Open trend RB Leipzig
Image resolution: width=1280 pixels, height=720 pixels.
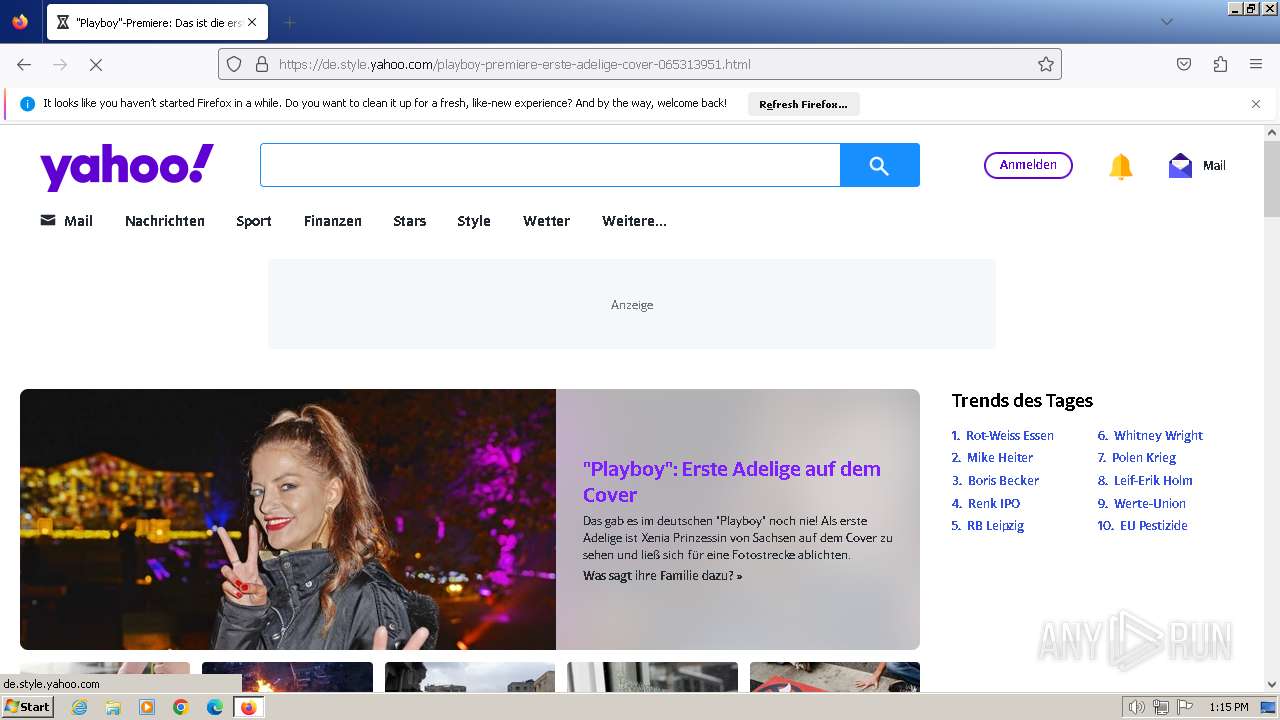(x=995, y=525)
